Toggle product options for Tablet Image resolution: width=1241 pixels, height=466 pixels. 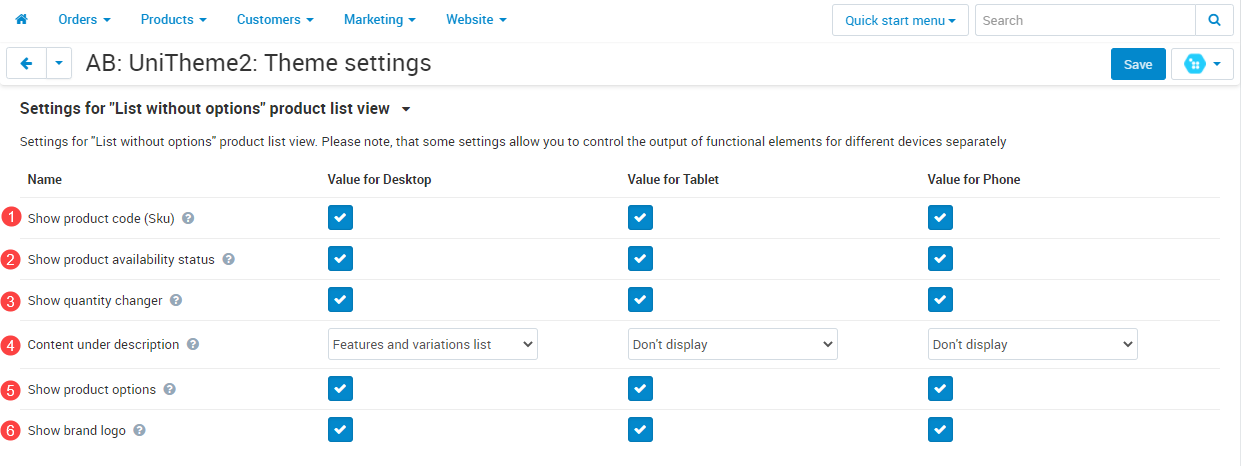pos(640,389)
